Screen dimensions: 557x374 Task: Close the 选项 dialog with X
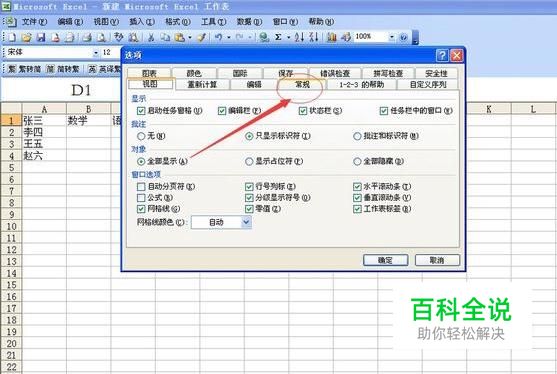[456, 55]
